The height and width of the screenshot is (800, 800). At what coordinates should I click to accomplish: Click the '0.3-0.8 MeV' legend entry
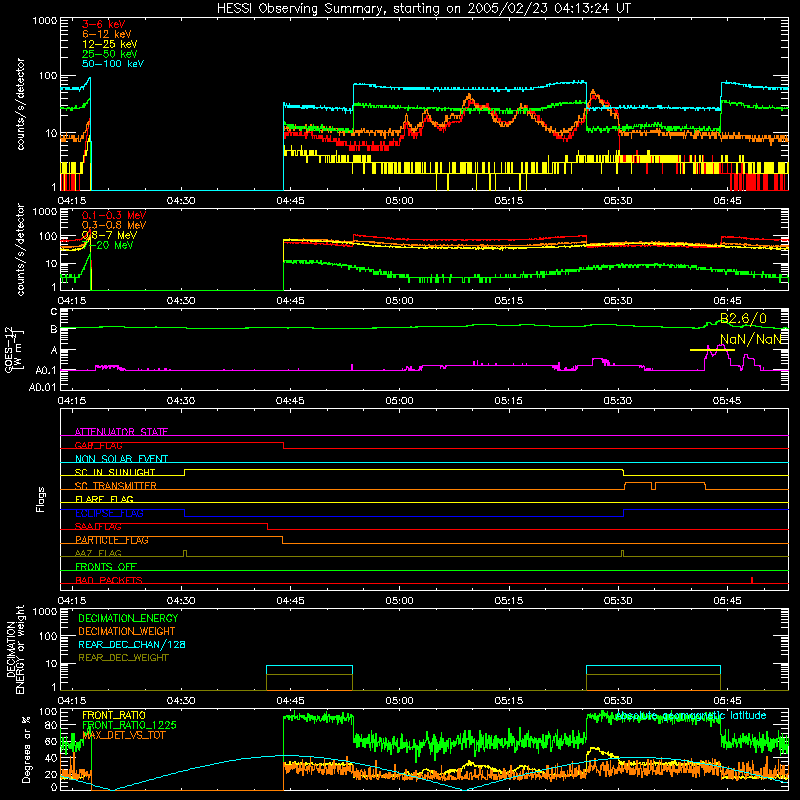pos(114,225)
